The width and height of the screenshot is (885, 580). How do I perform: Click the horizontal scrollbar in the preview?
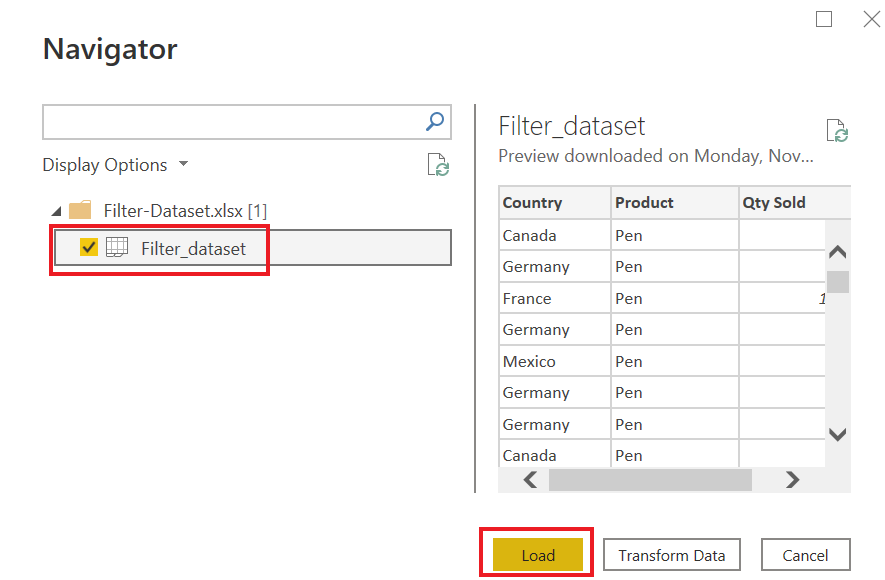(650, 480)
